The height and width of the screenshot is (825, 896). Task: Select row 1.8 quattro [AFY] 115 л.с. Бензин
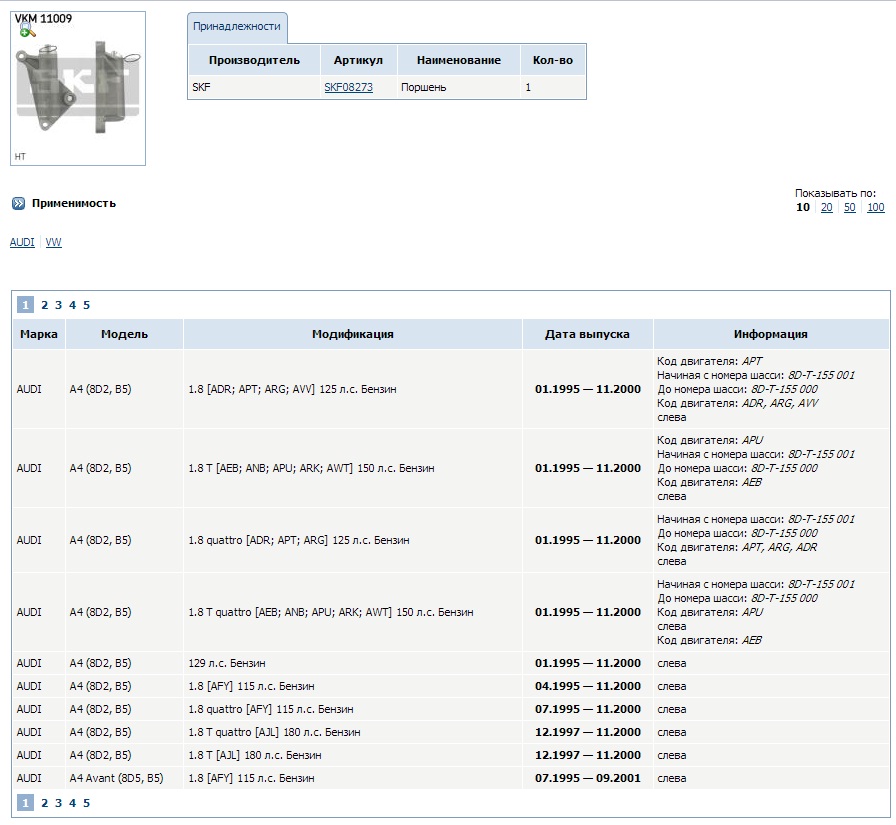[451, 709]
